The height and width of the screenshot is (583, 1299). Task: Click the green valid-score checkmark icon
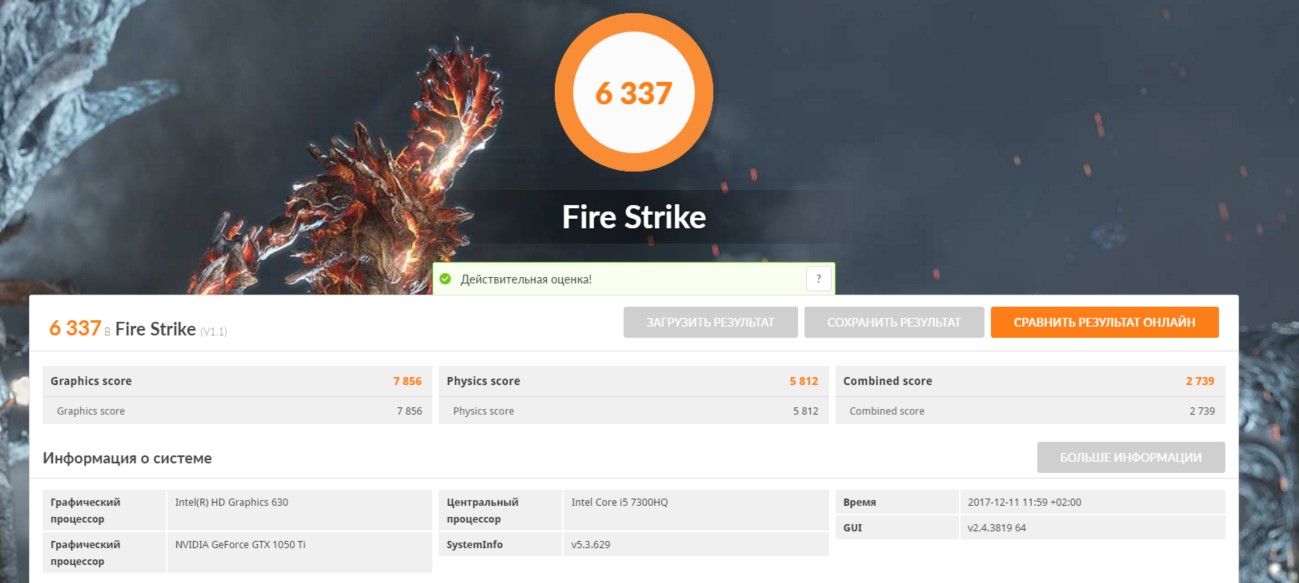tap(445, 279)
